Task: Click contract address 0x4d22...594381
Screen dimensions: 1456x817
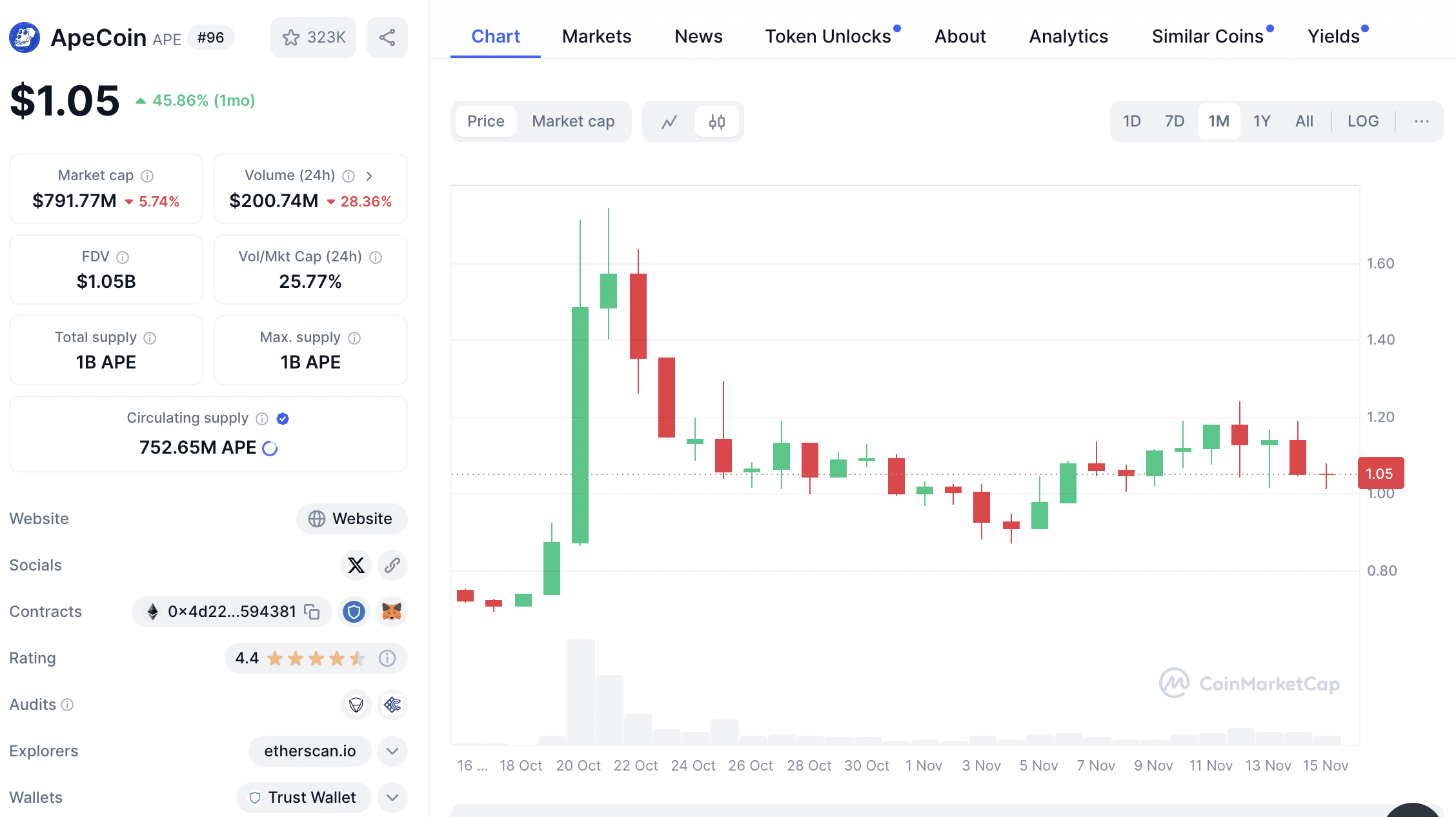Action: [x=232, y=612]
